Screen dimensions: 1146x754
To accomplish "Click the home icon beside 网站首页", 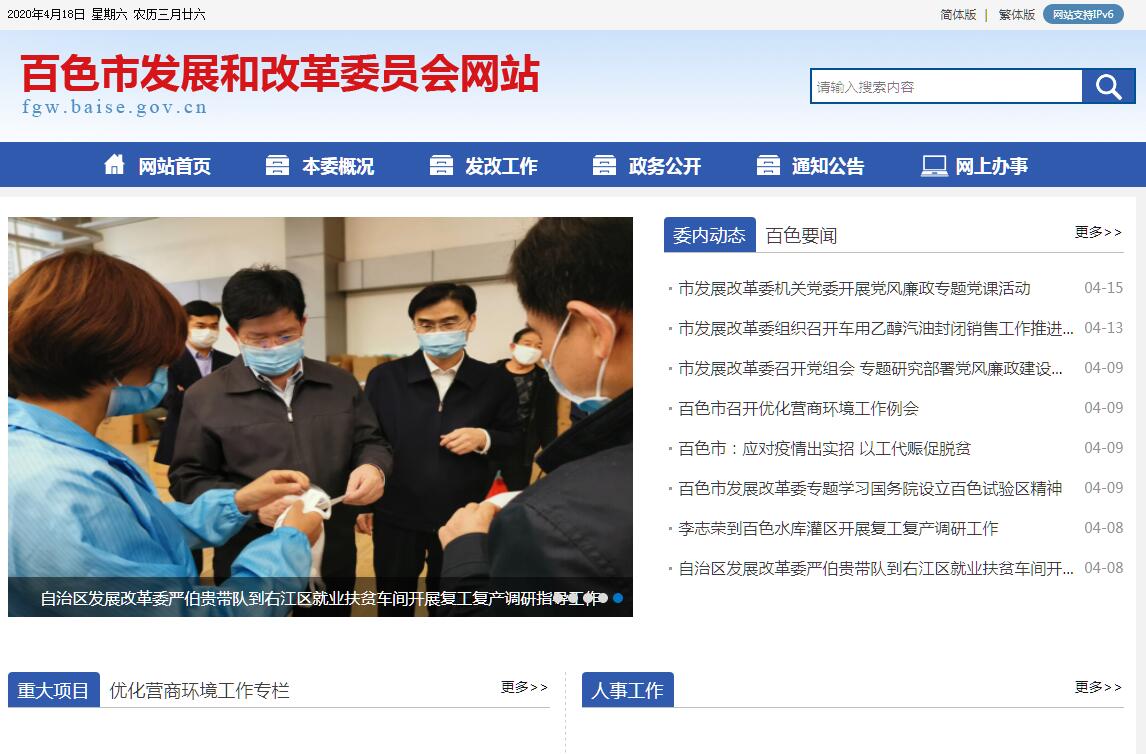I will tap(114, 164).
